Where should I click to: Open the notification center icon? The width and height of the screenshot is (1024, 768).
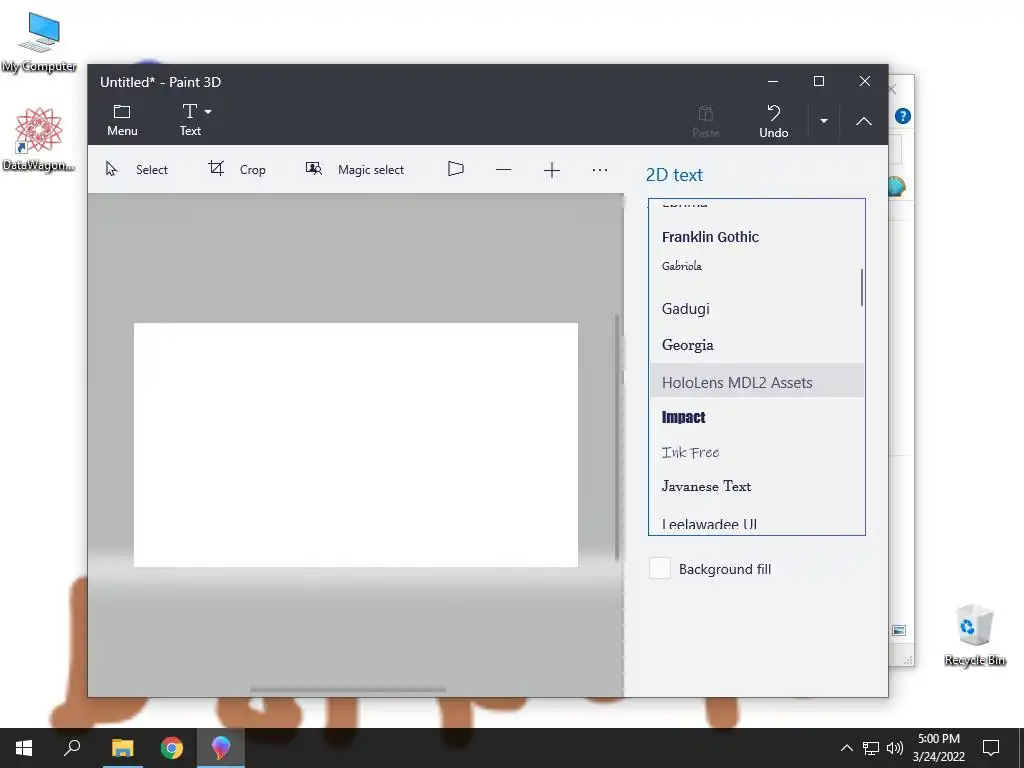coord(991,748)
